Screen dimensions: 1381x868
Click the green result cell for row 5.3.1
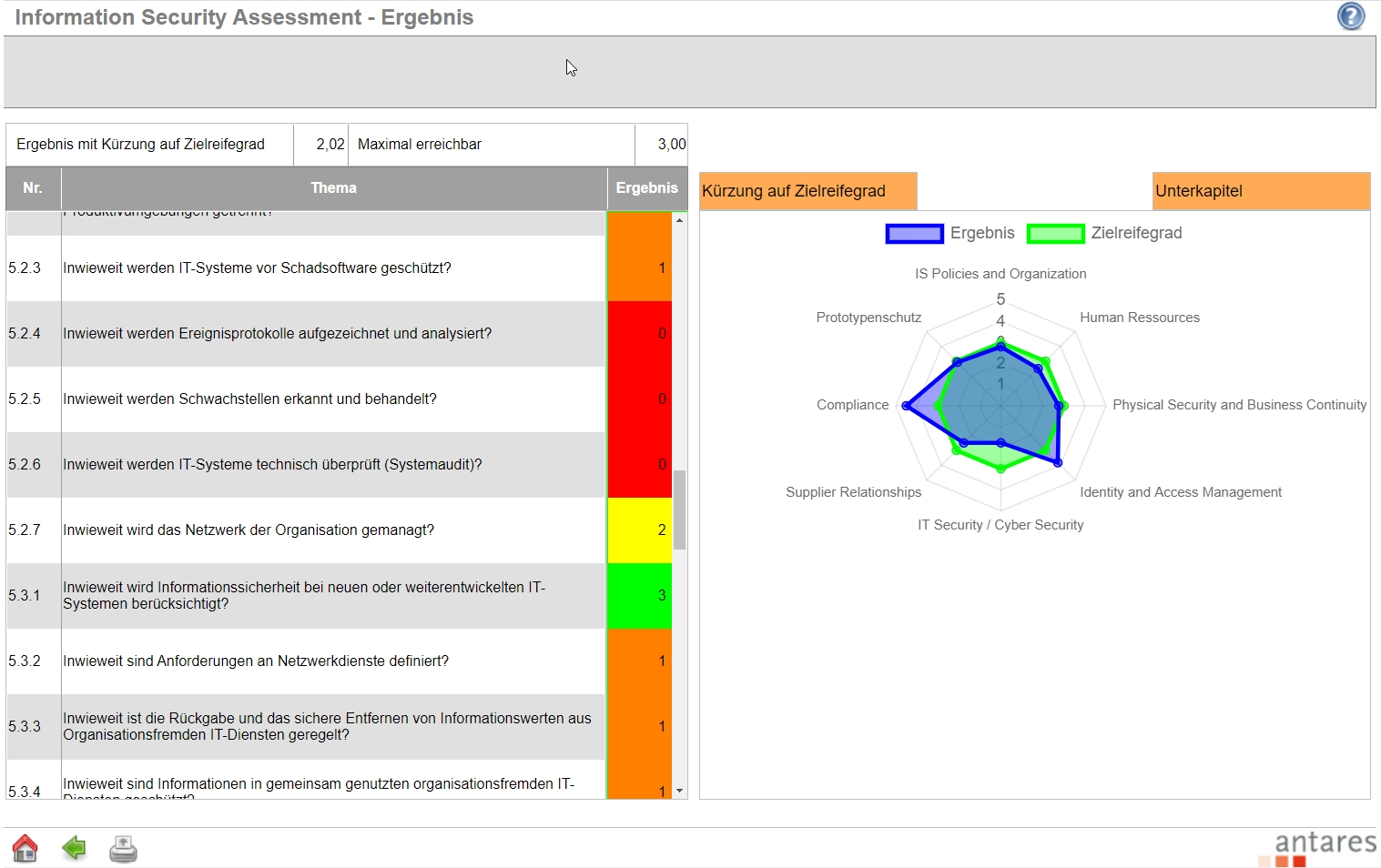pyautogui.click(x=640, y=596)
